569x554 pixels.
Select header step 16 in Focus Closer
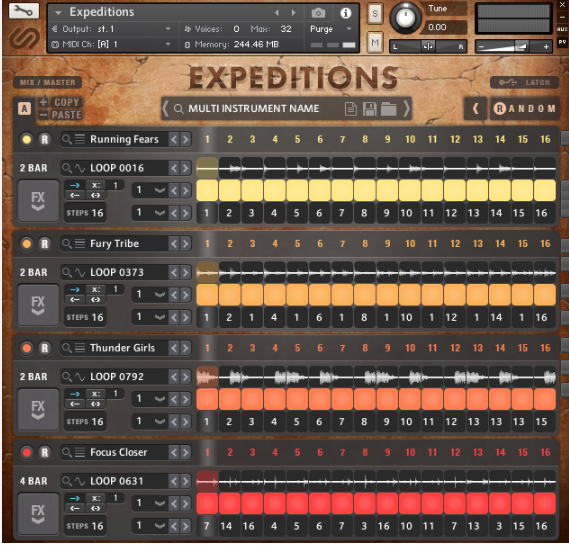click(x=545, y=452)
